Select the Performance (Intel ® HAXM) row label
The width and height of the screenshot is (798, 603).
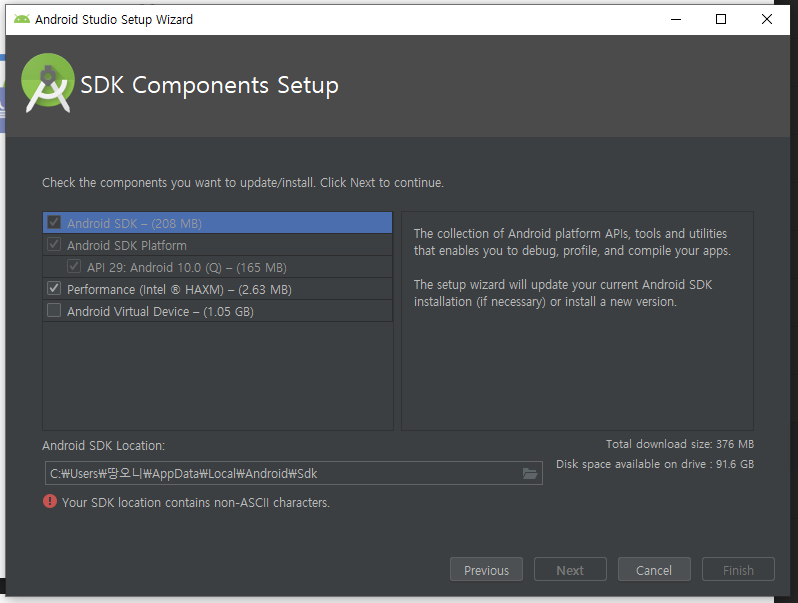click(x=179, y=290)
